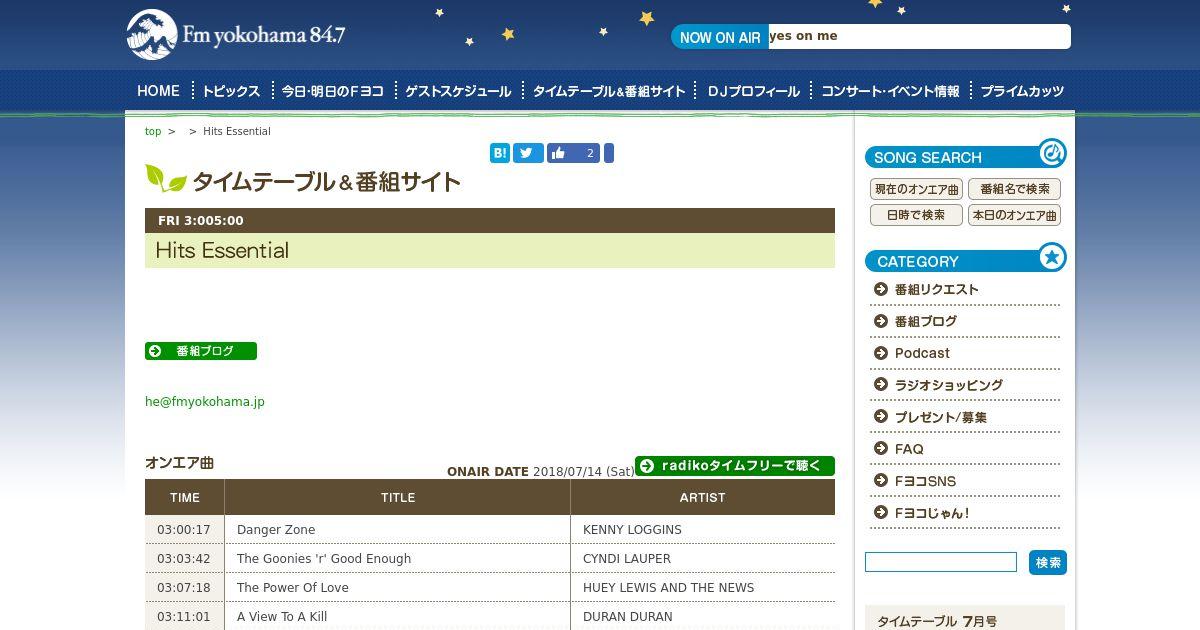Click the SONG SEARCH header icon
The height and width of the screenshot is (630, 1200).
1052,153
